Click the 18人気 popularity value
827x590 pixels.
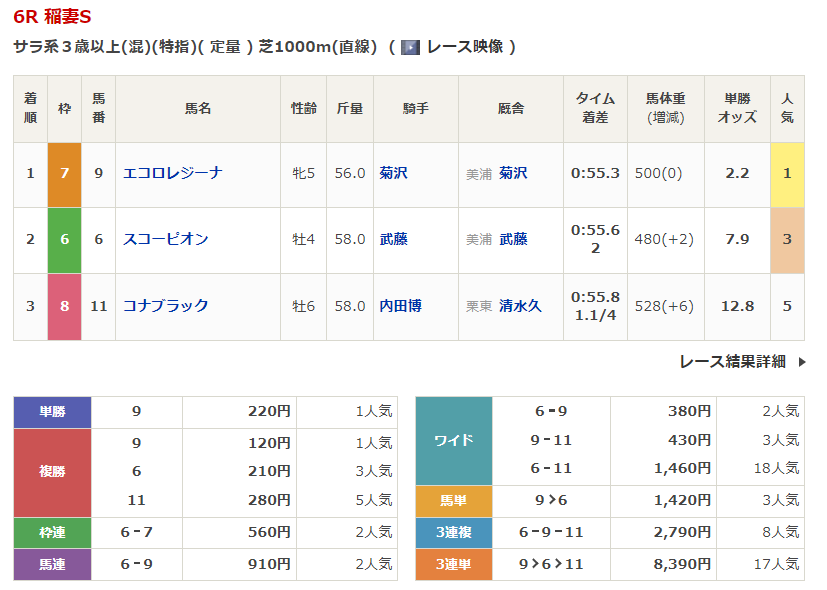(776, 468)
